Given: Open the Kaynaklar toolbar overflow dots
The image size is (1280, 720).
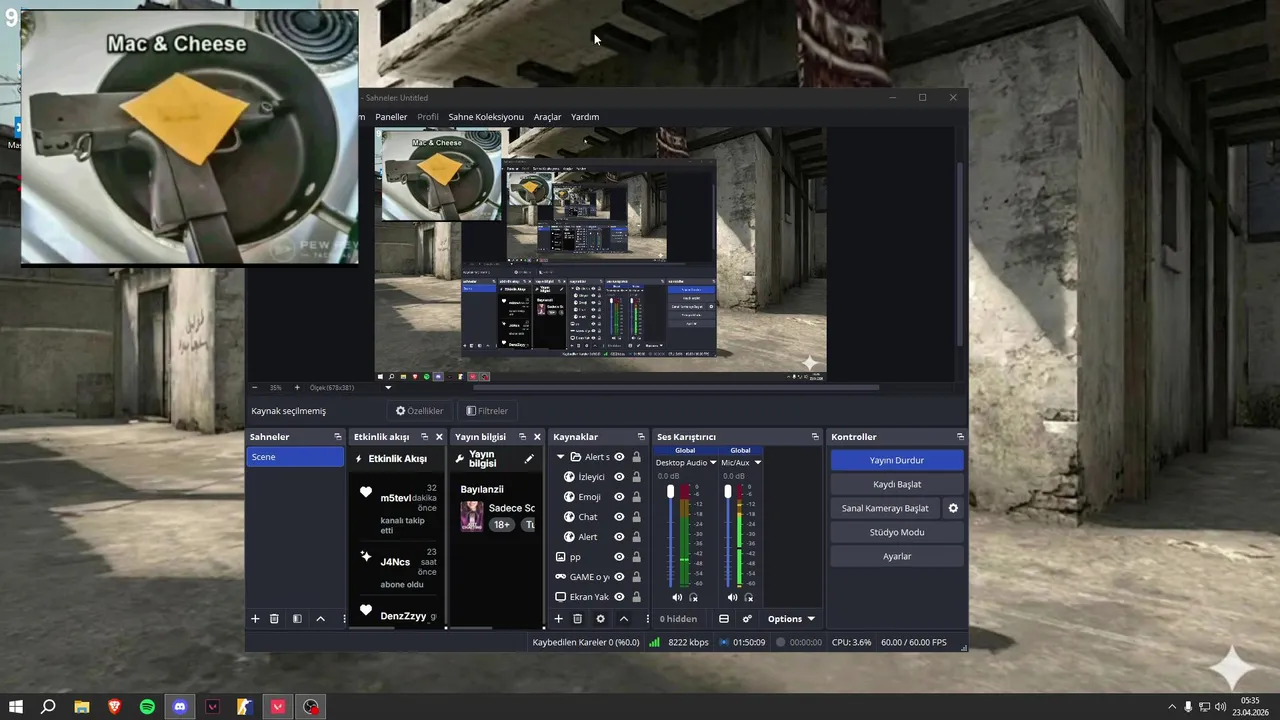Looking at the screenshot, I should point(647,619).
